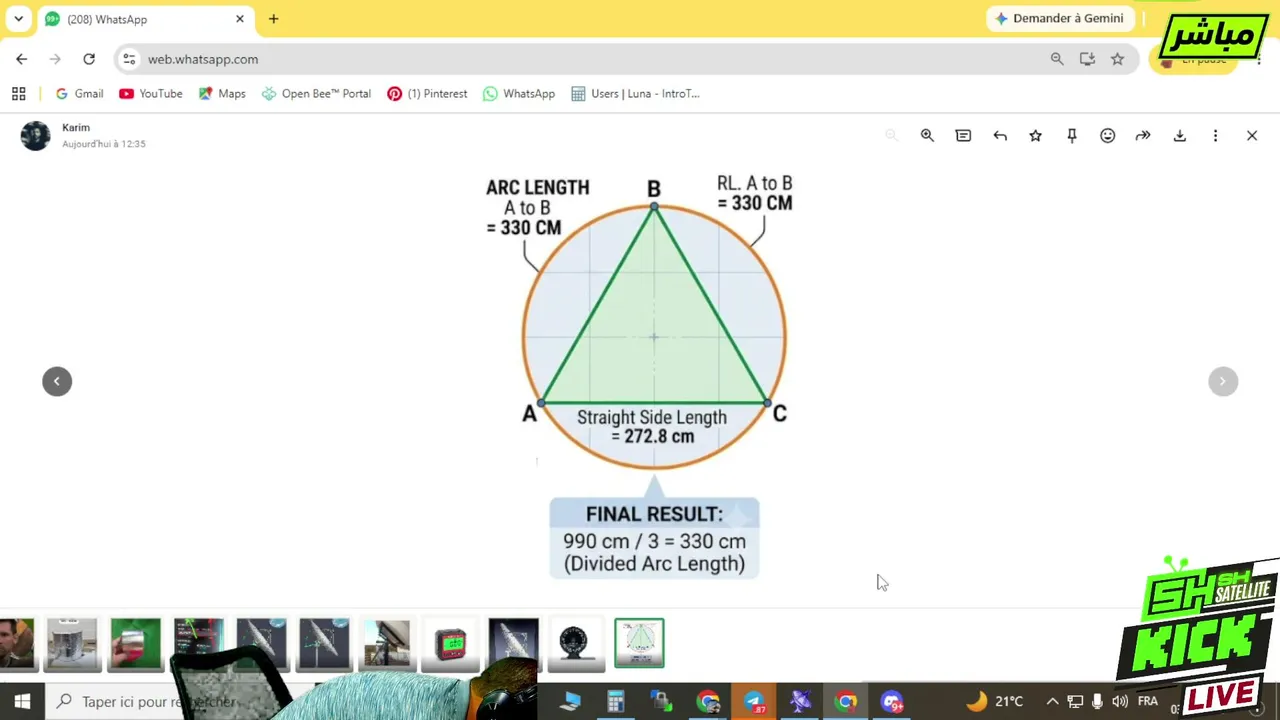
Task: Open the WhatsApp bookmark
Action: [518, 93]
